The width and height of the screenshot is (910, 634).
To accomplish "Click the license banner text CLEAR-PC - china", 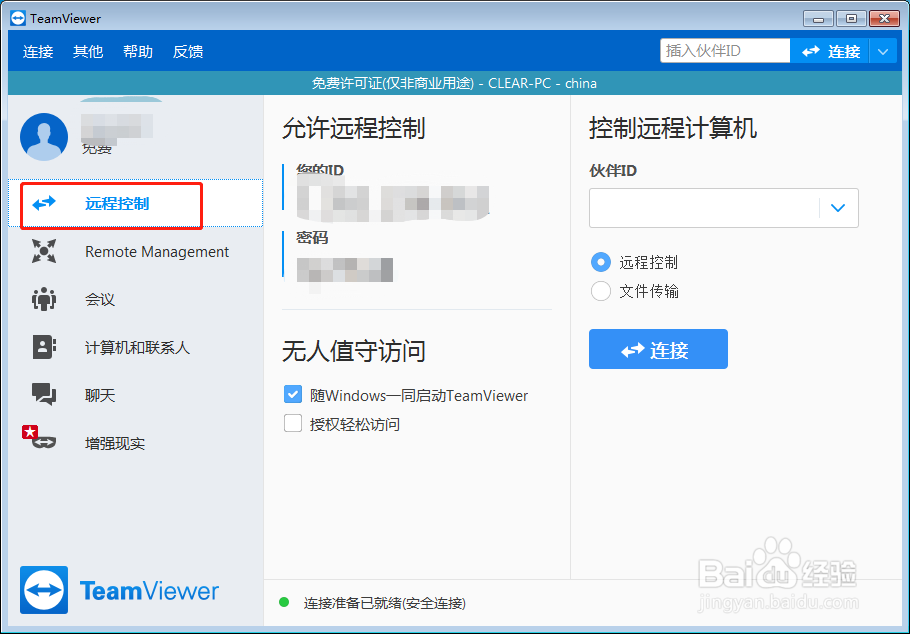I will pyautogui.click(x=542, y=84).
